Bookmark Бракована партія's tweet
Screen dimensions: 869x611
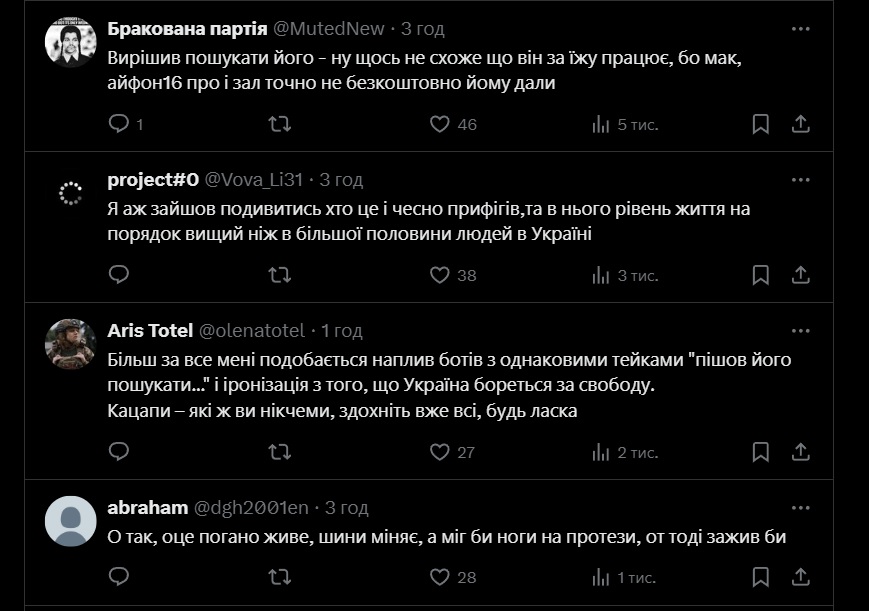point(760,124)
